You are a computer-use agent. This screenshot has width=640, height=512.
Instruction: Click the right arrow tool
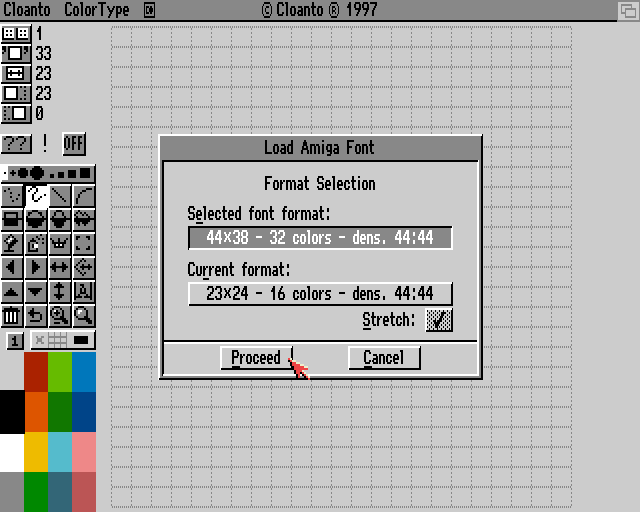(x=36, y=268)
